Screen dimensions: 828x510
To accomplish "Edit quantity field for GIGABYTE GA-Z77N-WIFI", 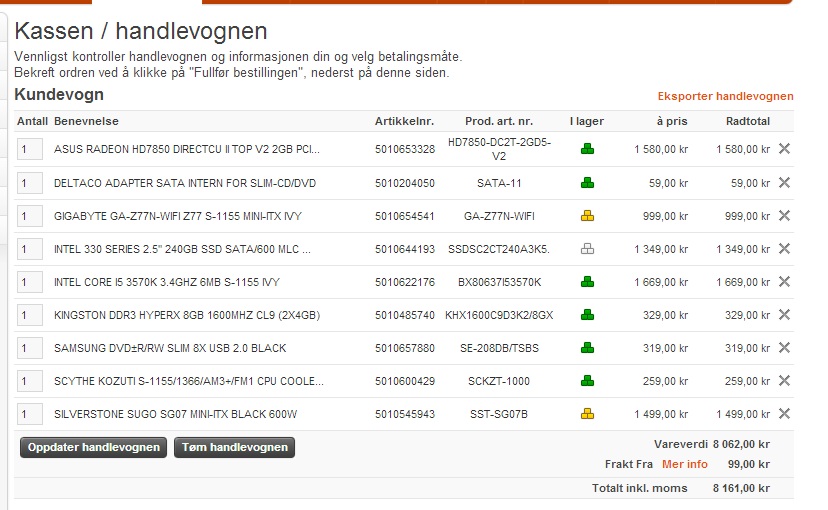I will [30, 216].
